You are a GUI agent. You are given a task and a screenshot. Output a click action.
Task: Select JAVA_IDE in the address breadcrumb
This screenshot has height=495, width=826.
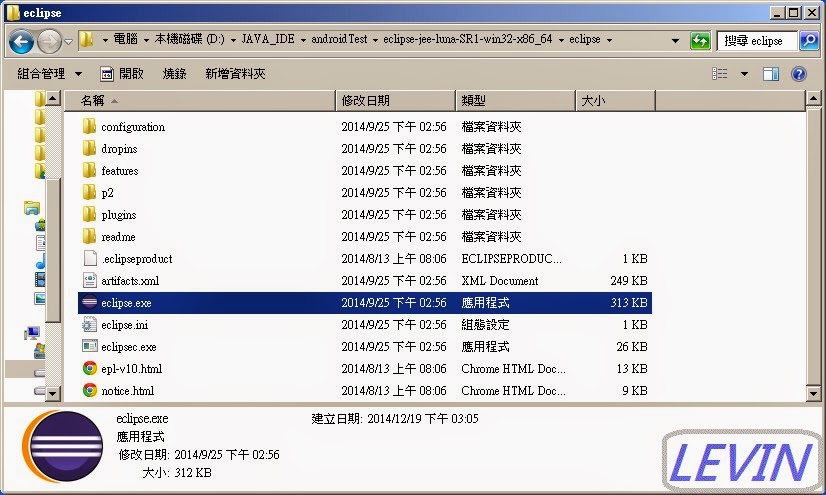point(268,39)
